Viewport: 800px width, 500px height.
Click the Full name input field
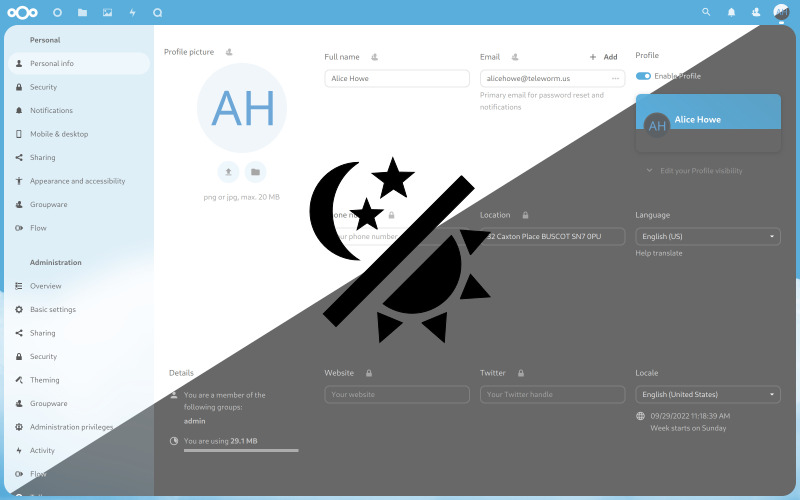[397, 78]
